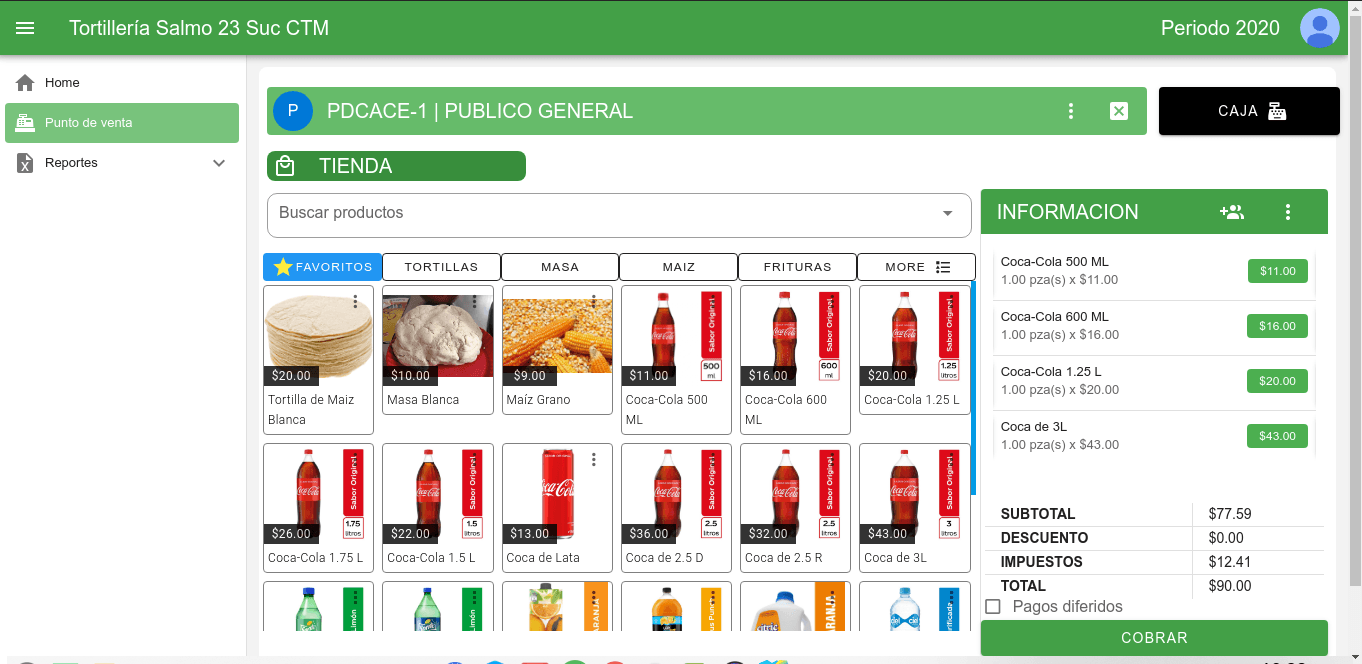Open the user account avatar
Viewport: 1362px width, 664px height.
1320,28
